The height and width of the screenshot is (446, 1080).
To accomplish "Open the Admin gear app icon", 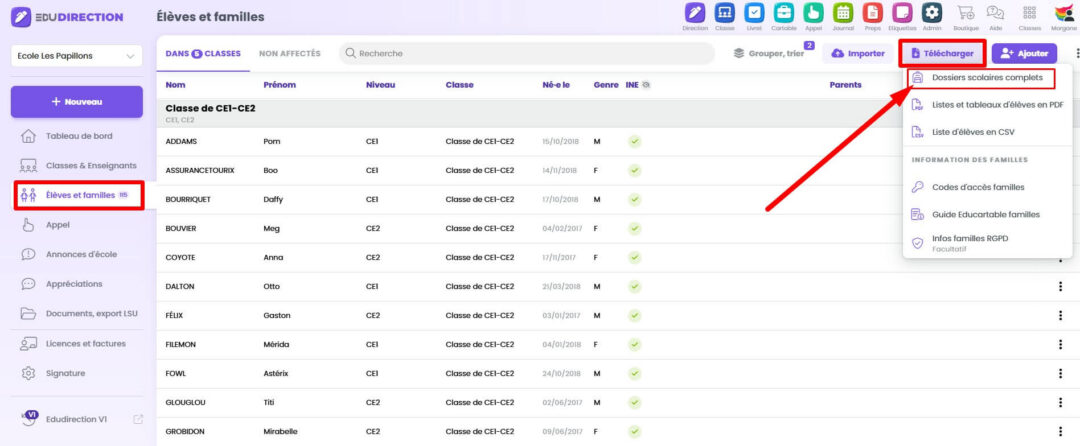I will [932, 12].
